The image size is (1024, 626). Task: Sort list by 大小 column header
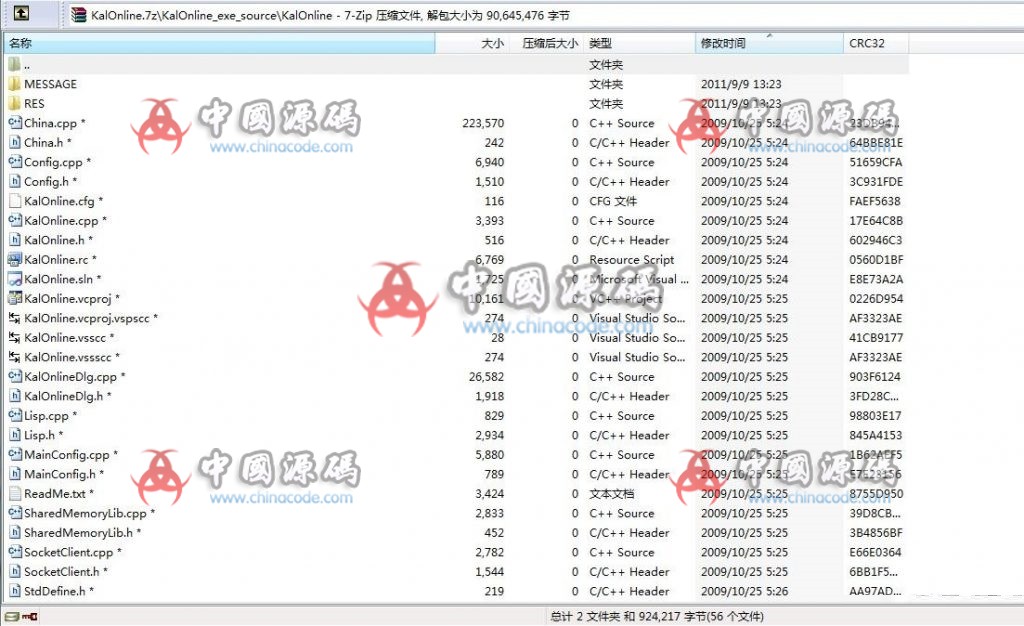[472, 43]
